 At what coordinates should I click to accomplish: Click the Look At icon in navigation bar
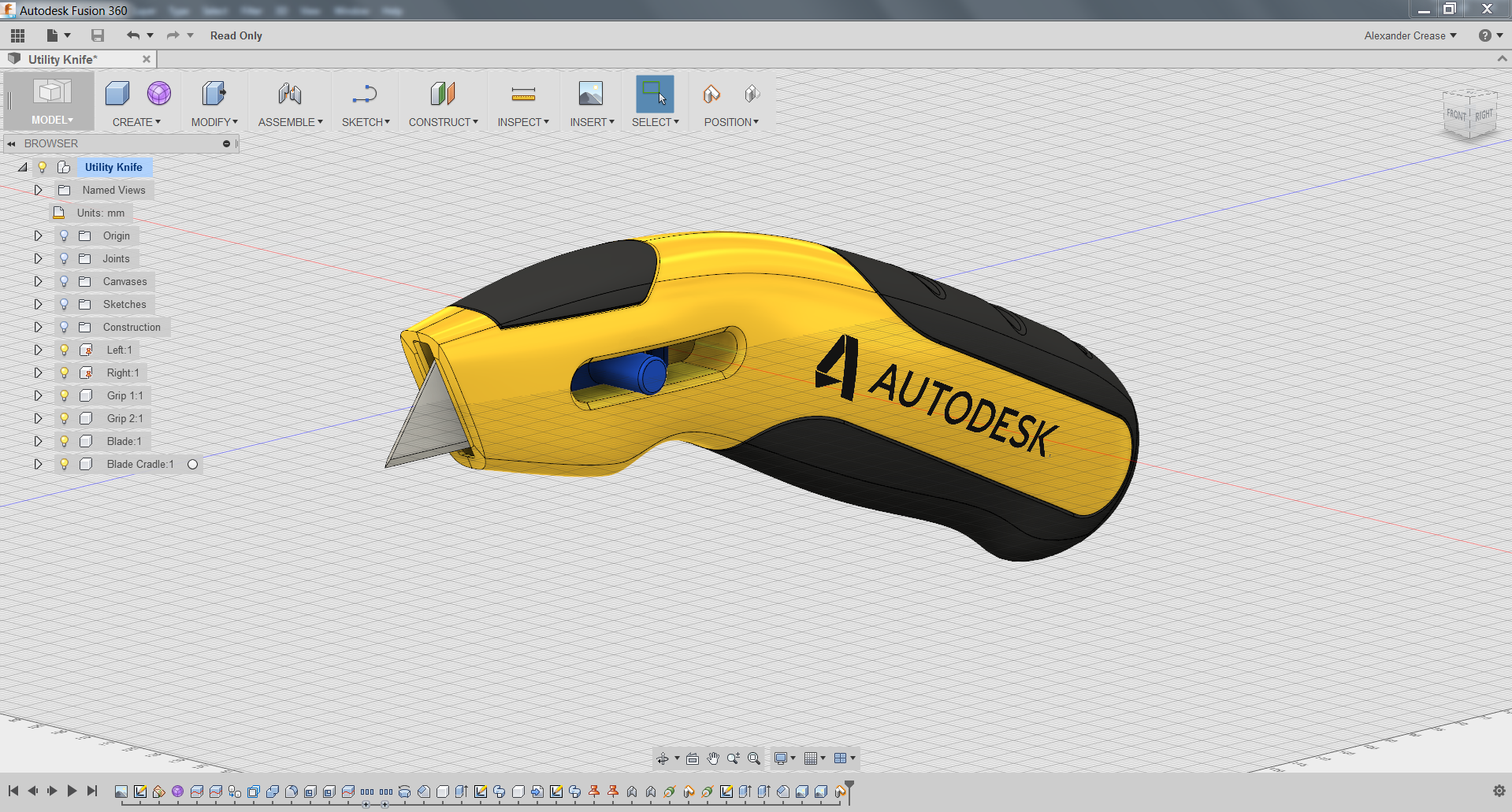[x=692, y=758]
